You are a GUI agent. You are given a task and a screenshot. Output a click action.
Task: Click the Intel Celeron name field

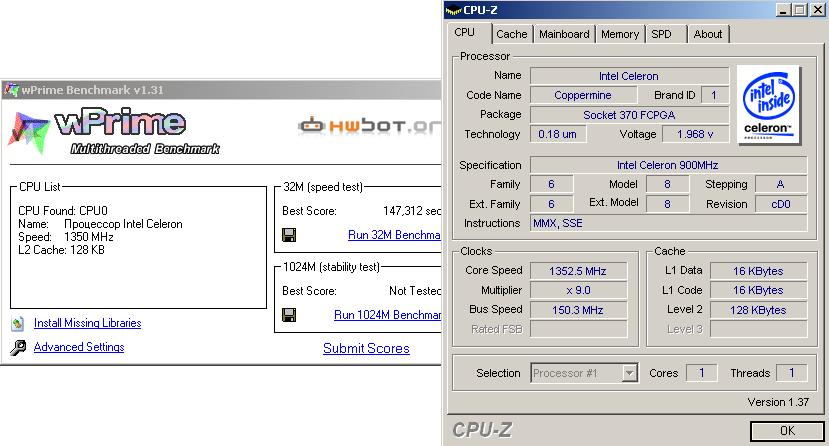[x=629, y=76]
